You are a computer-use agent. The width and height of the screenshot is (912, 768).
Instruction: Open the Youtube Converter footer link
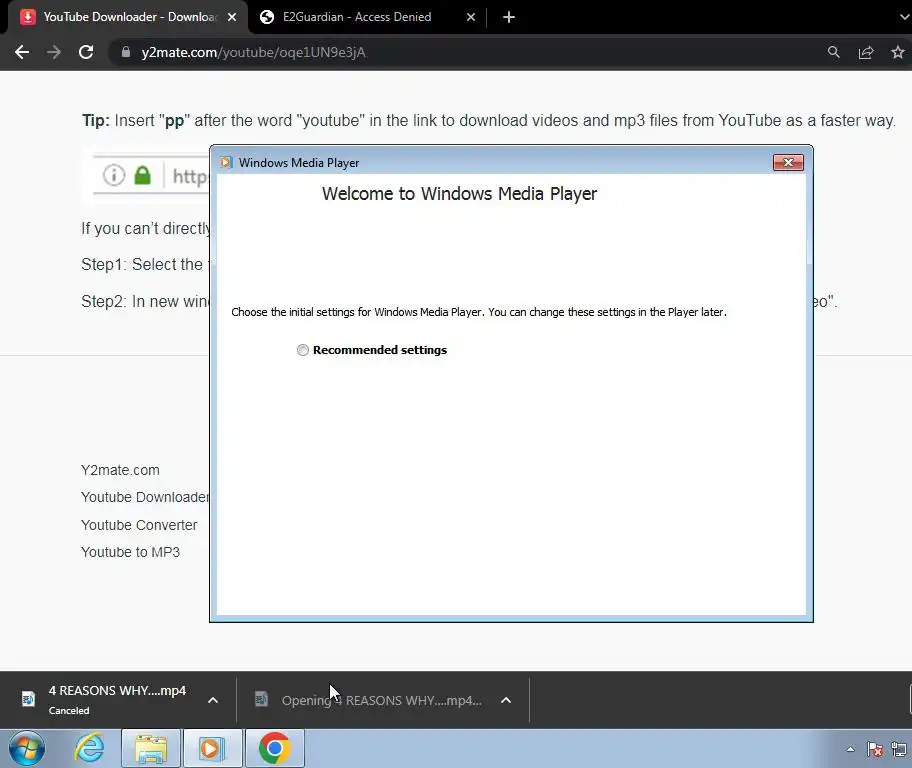139,525
